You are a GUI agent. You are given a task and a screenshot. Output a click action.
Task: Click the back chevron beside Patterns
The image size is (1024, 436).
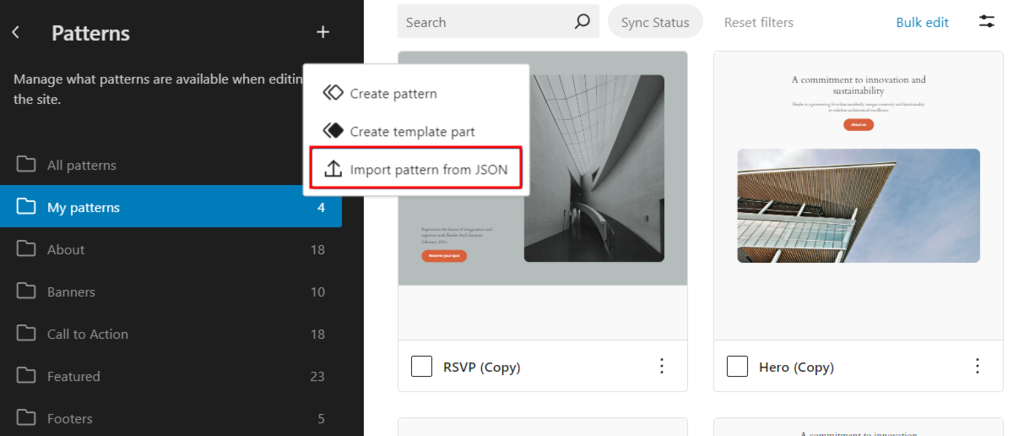16,32
